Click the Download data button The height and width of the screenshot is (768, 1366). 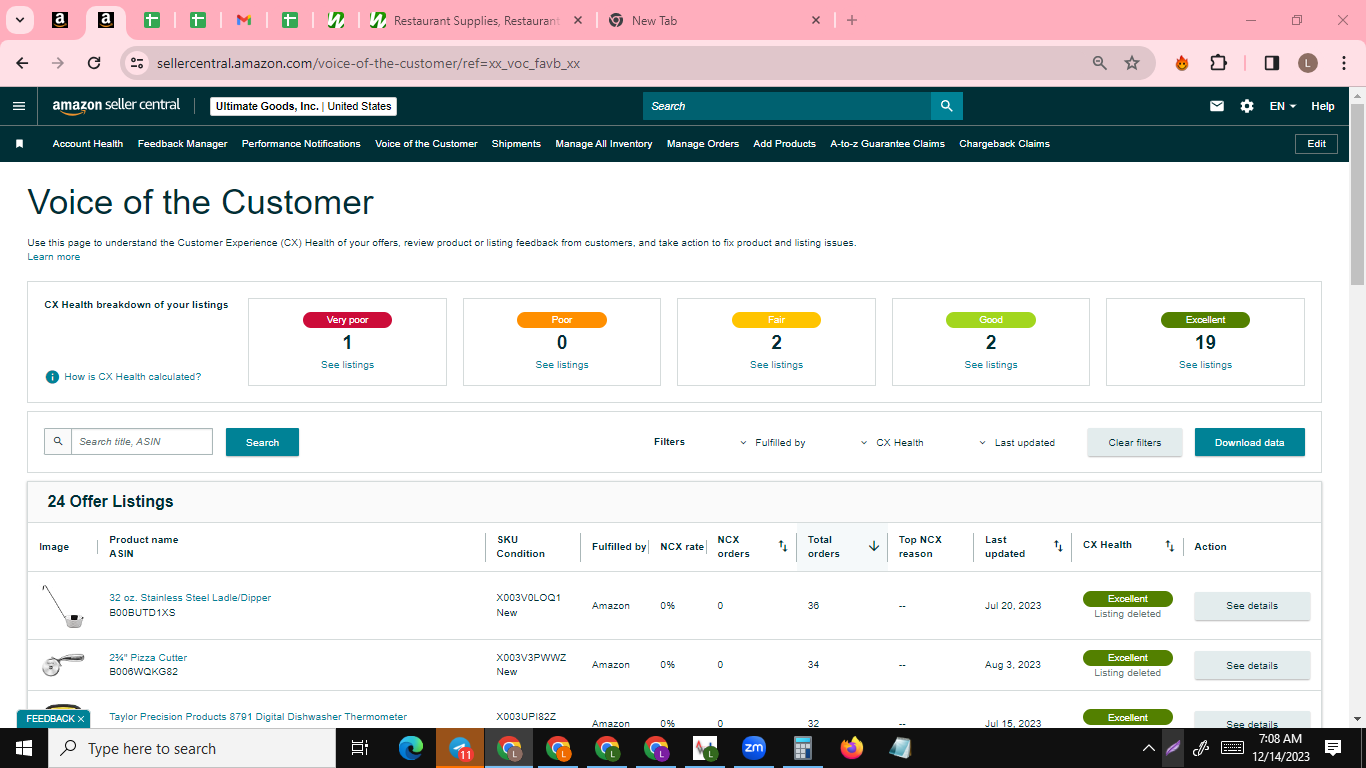click(1250, 443)
